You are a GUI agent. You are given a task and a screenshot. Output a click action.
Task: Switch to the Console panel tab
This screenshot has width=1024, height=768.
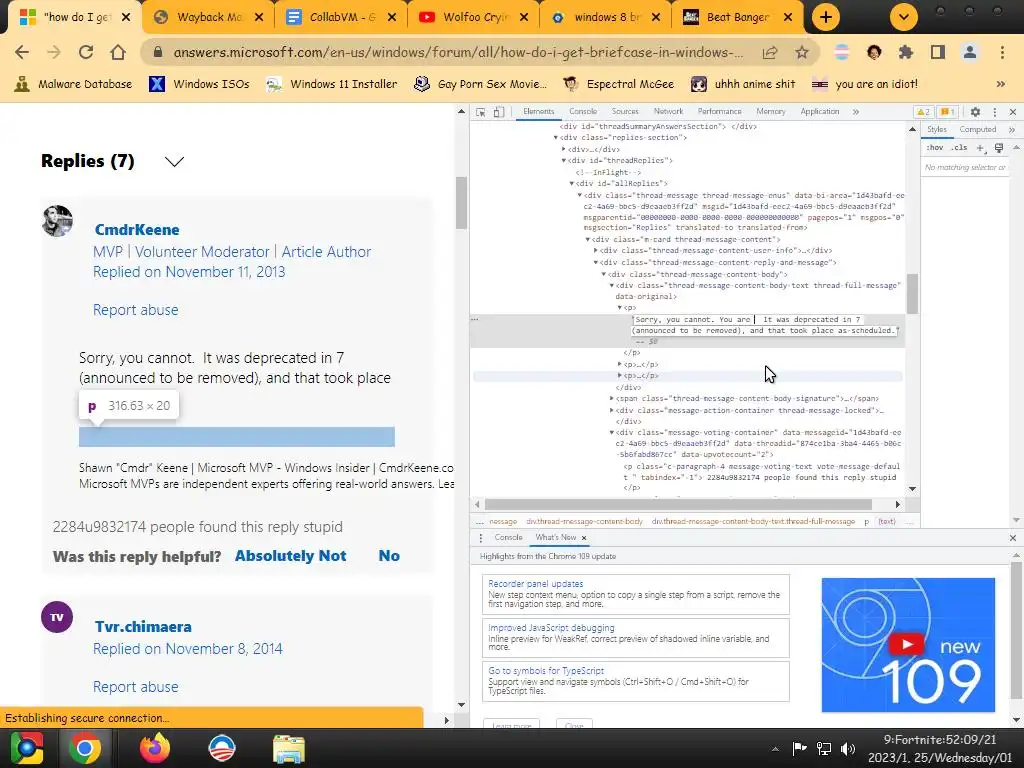(583, 112)
